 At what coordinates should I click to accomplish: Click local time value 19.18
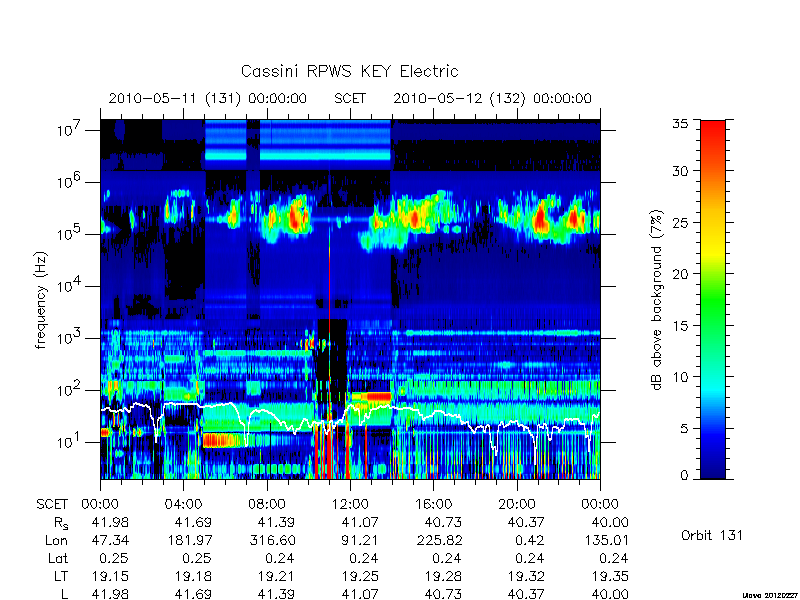pos(193,576)
